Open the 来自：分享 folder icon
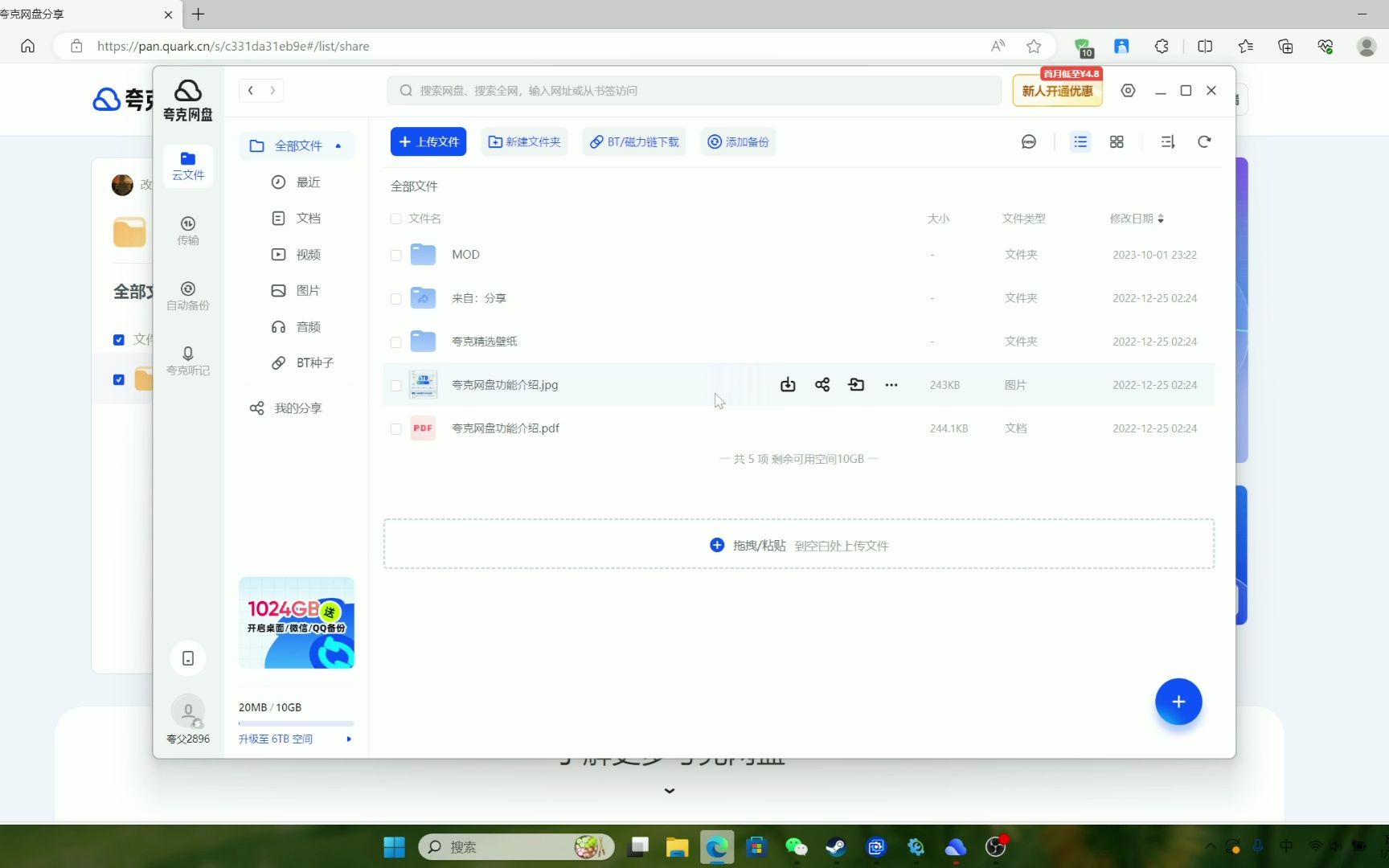The height and width of the screenshot is (868, 1389). pyautogui.click(x=423, y=298)
